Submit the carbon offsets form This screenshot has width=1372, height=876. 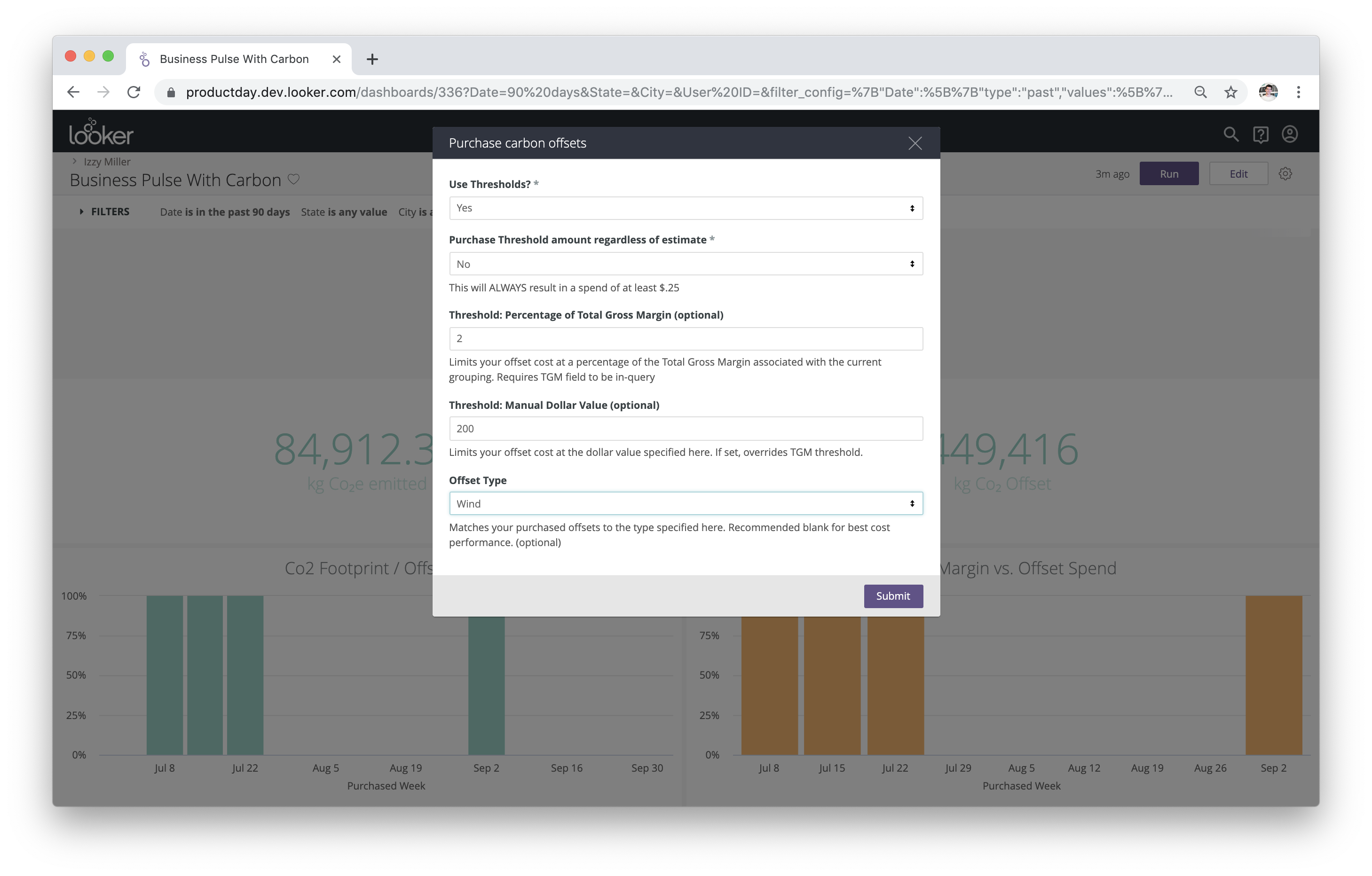[892, 596]
